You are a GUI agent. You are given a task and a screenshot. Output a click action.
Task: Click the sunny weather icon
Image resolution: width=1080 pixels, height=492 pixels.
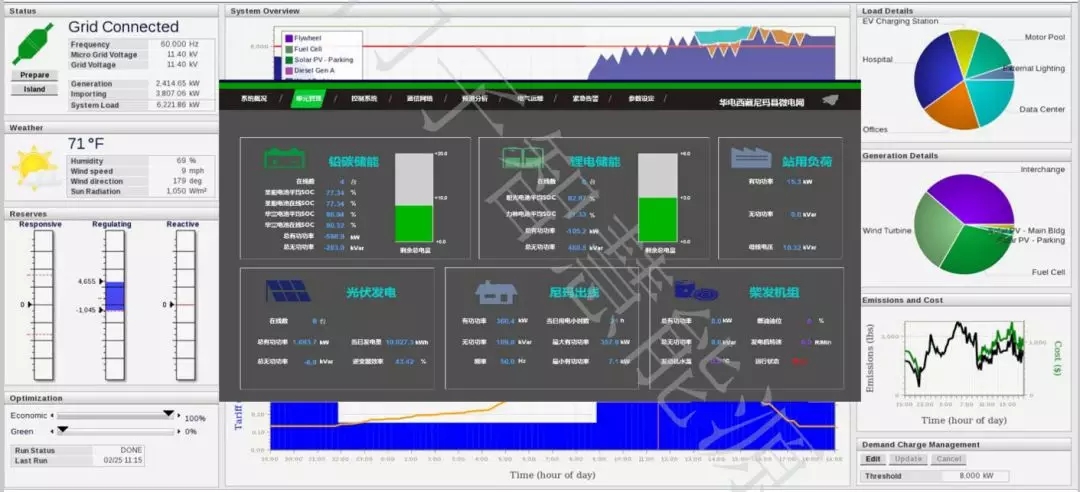33,165
